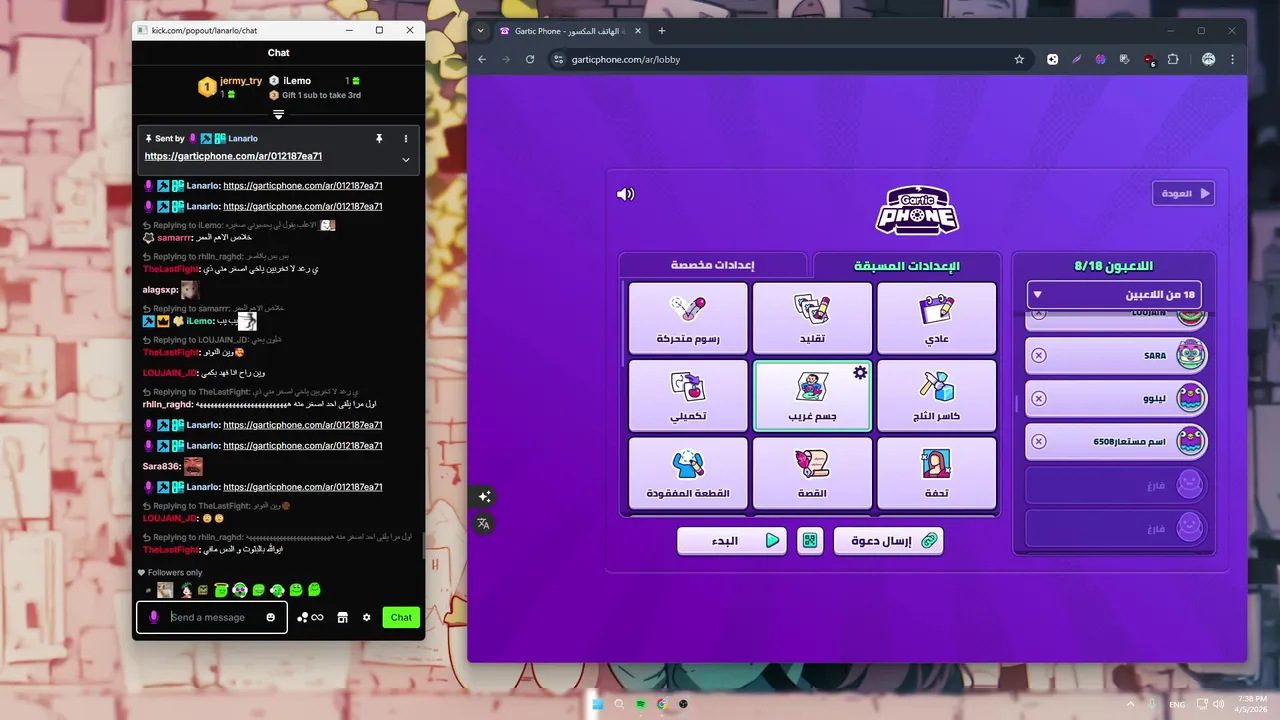Open Spotify from the taskbar

(x=641, y=704)
